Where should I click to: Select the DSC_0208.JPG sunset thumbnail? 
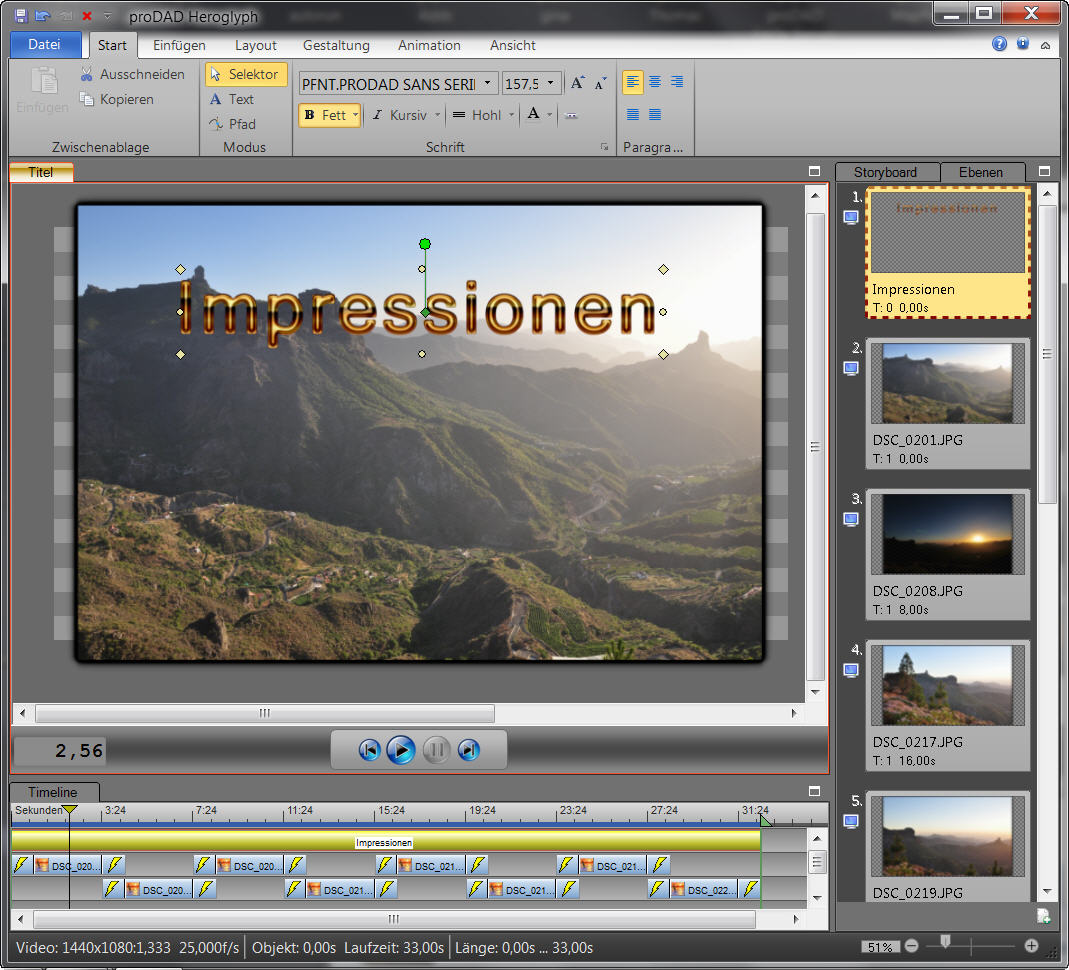pos(947,534)
